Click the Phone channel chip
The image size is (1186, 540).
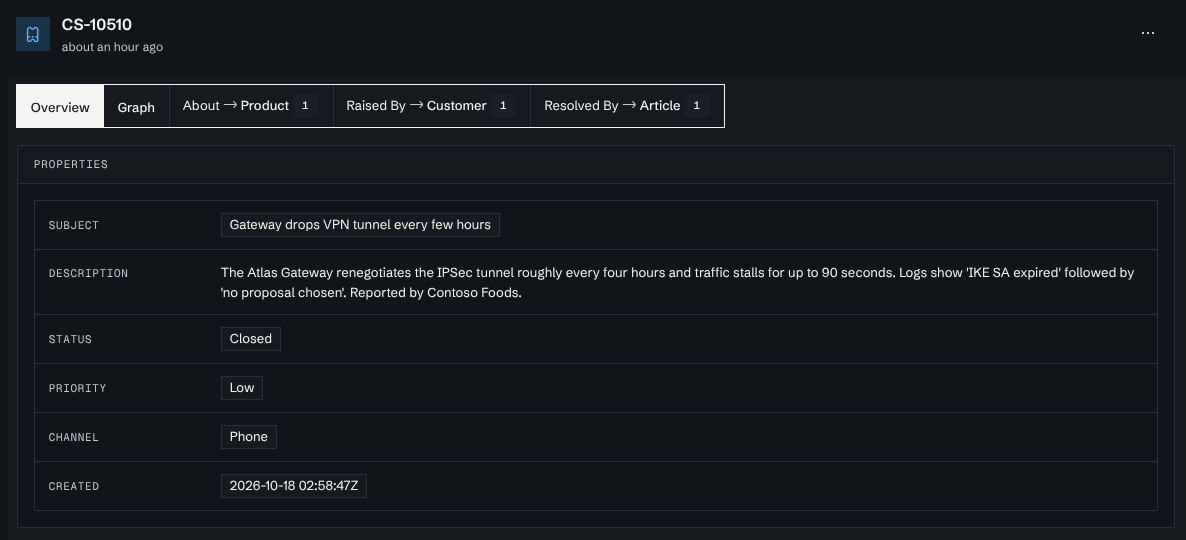click(x=248, y=437)
